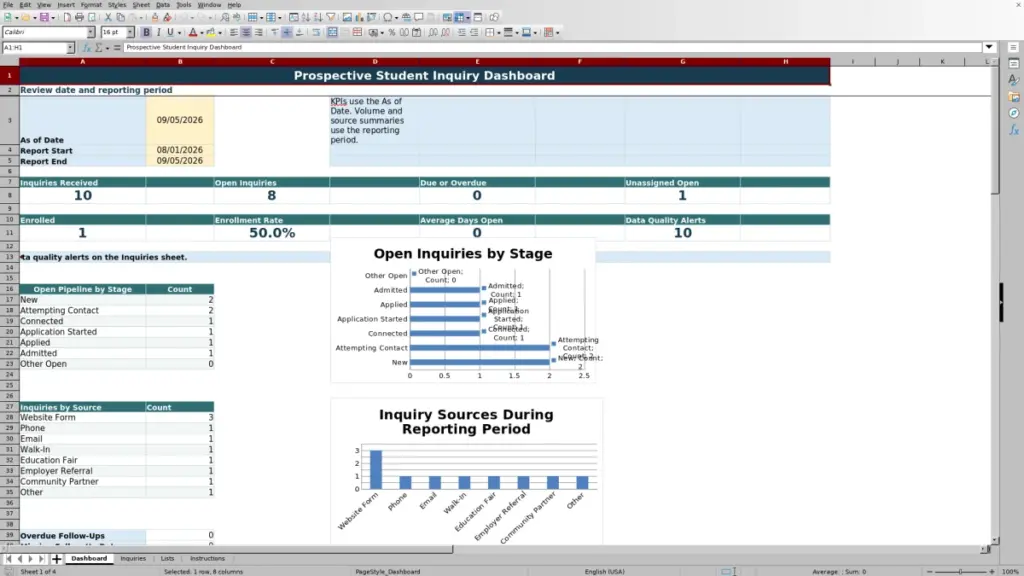Switch to the Lists sheet tab
Image resolution: width=1024 pixels, height=576 pixels.
click(x=167, y=559)
